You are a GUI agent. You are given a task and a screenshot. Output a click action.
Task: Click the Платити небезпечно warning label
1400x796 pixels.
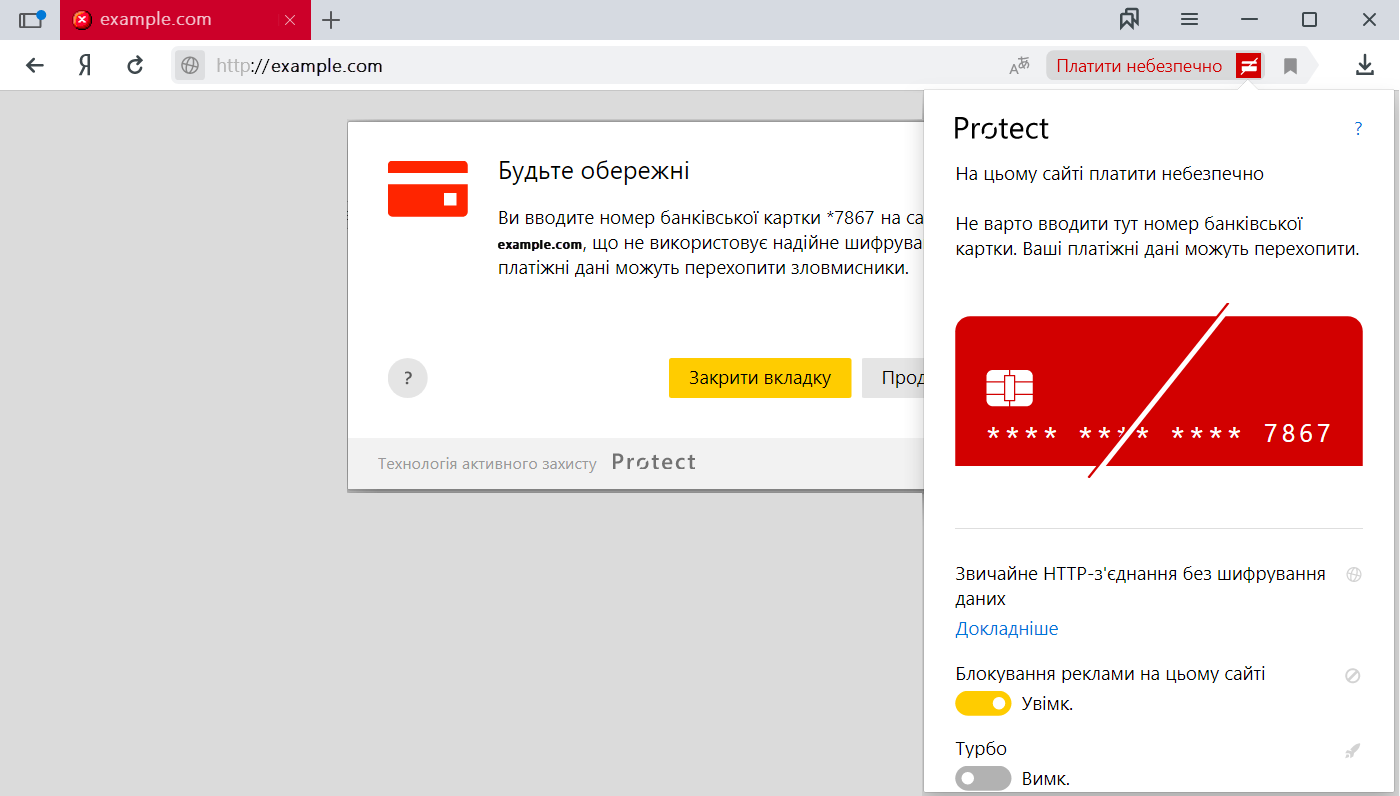point(1139,66)
